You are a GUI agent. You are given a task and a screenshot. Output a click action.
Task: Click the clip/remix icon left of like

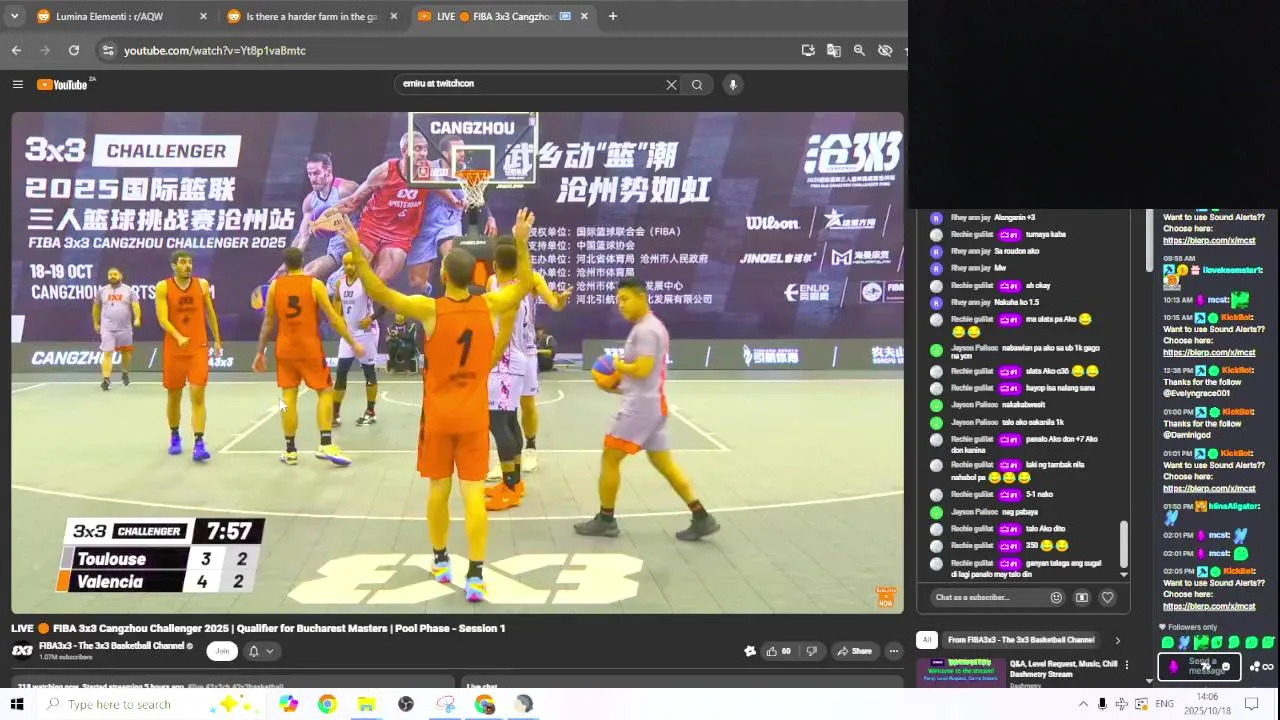750,651
